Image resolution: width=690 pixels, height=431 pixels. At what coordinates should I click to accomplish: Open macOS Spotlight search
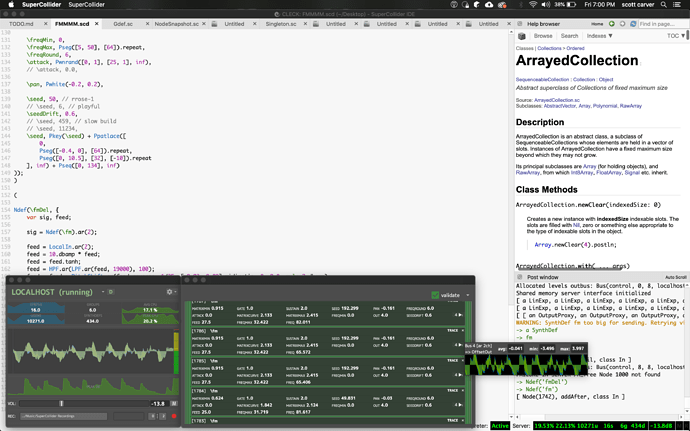(x=663, y=6)
